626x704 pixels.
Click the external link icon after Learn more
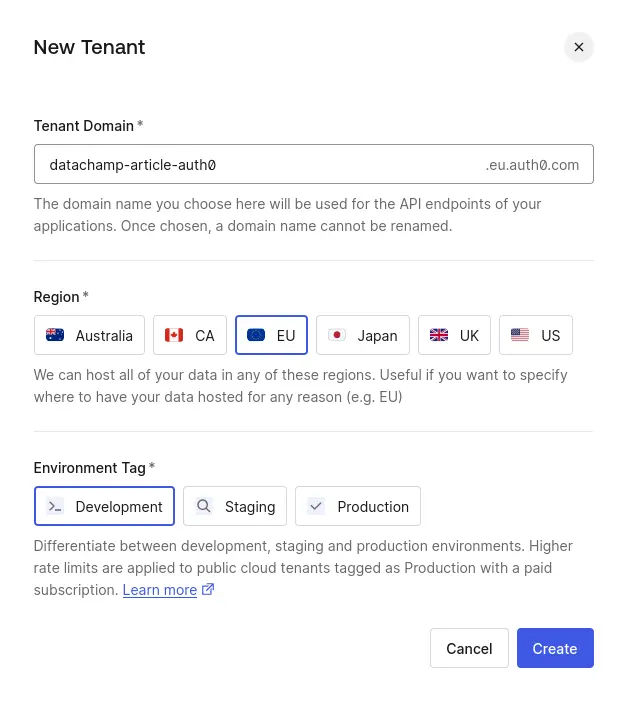(x=208, y=590)
